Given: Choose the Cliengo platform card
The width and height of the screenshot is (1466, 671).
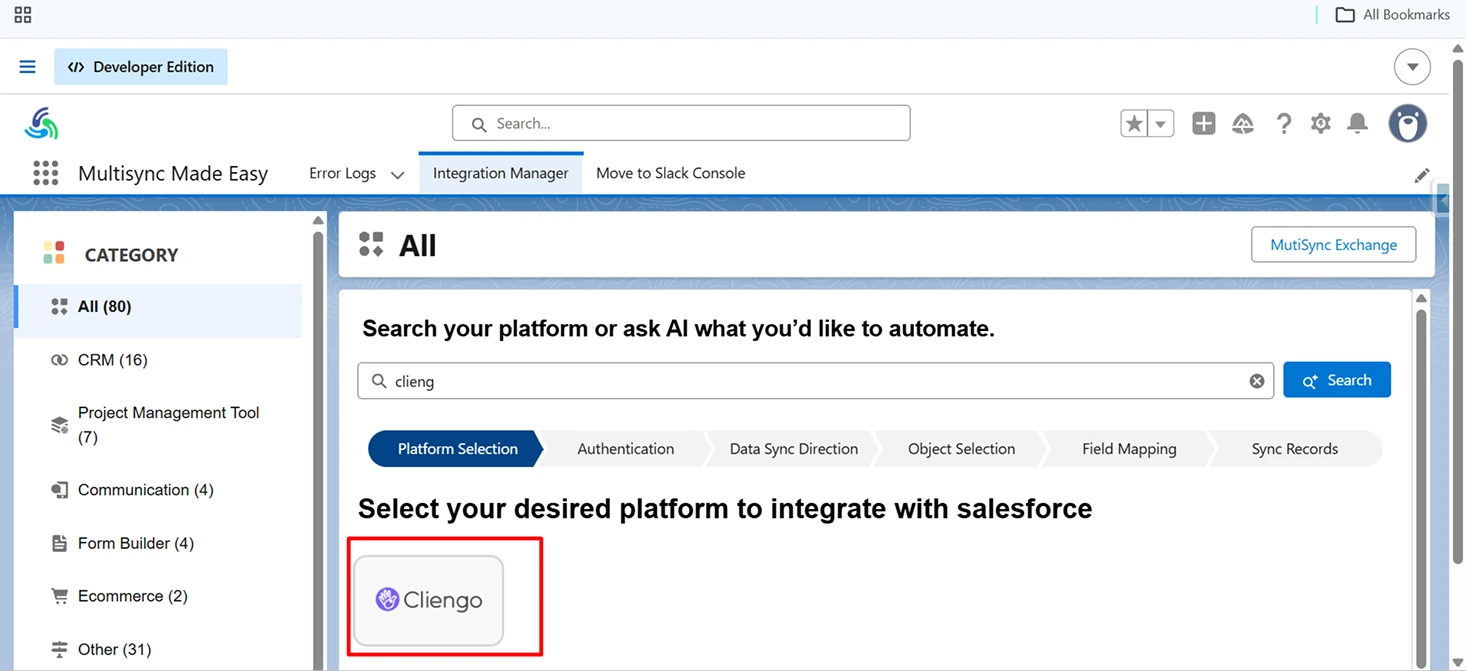Looking at the screenshot, I should (x=428, y=600).
